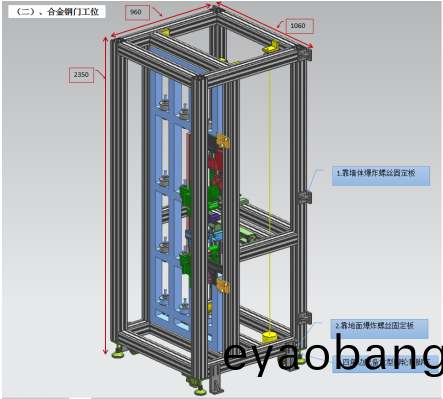443x399 pixels.
Task: Select the lower orange hinge block
Action: click(x=223, y=286)
